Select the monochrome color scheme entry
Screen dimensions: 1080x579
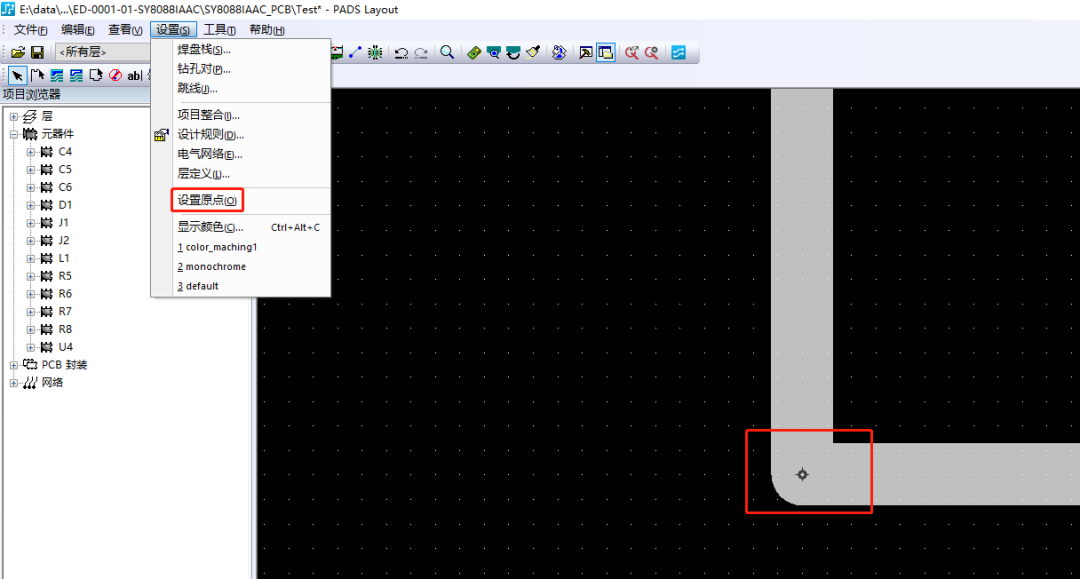[215, 267]
